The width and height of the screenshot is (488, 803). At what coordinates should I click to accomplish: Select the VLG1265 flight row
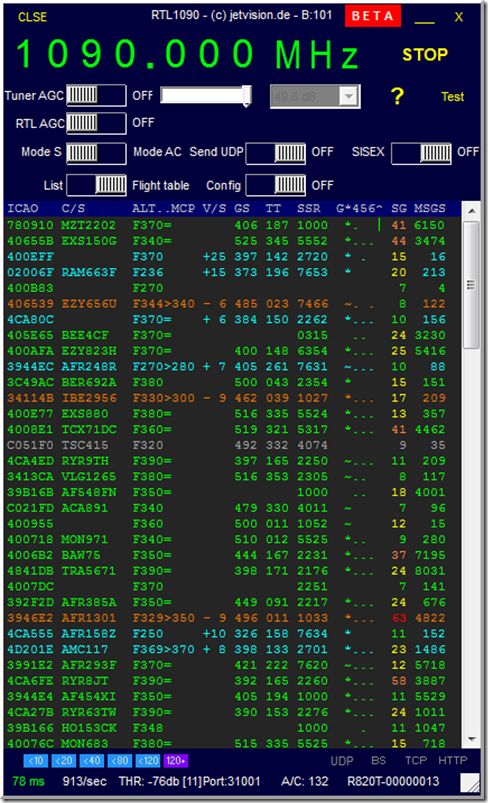[x=226, y=476]
